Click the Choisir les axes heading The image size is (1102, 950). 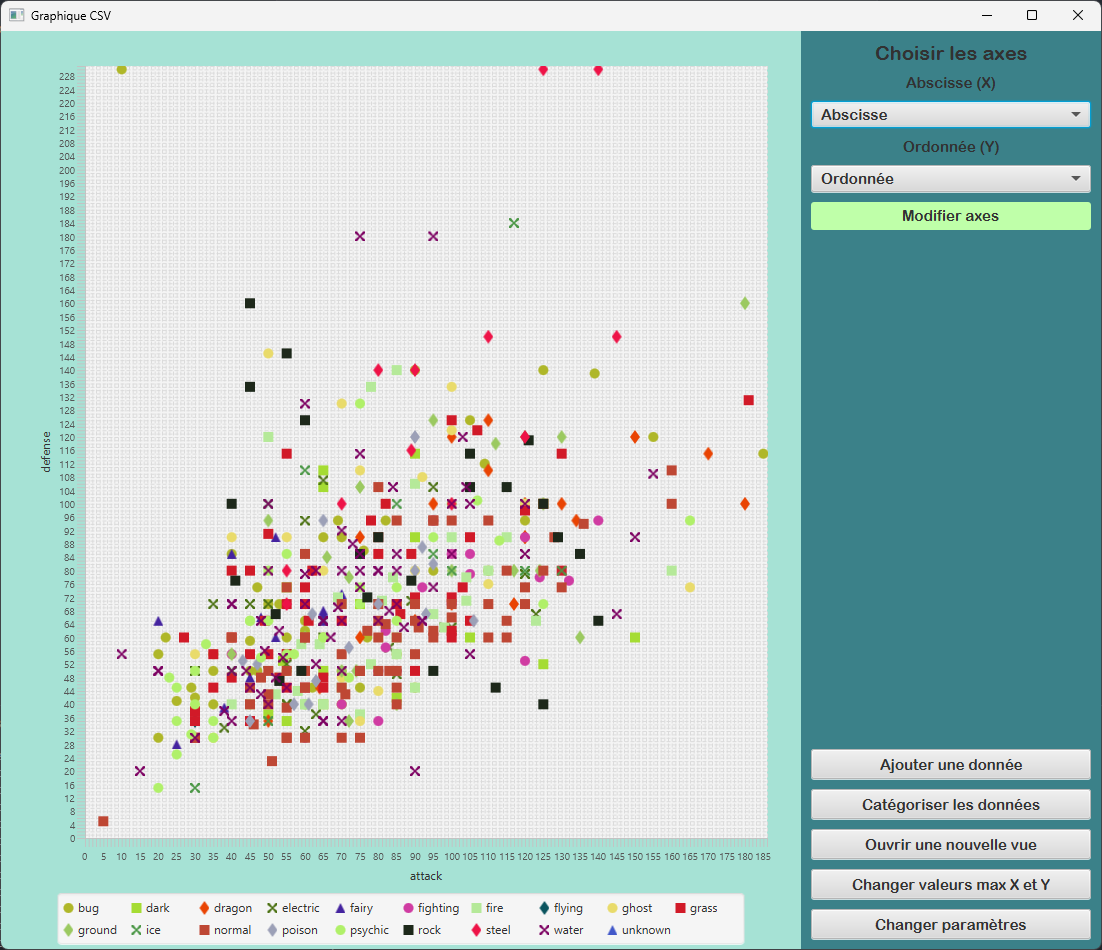pos(950,53)
